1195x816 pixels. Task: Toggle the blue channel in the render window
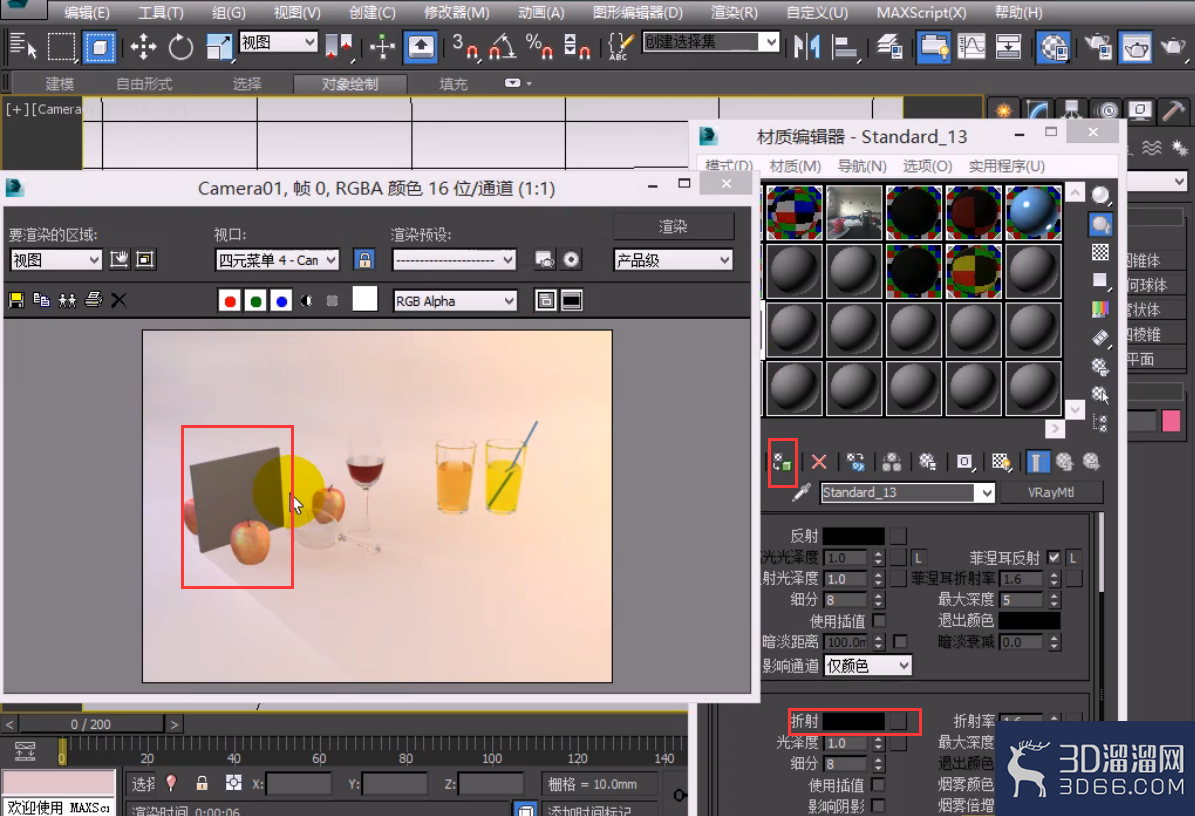point(281,301)
